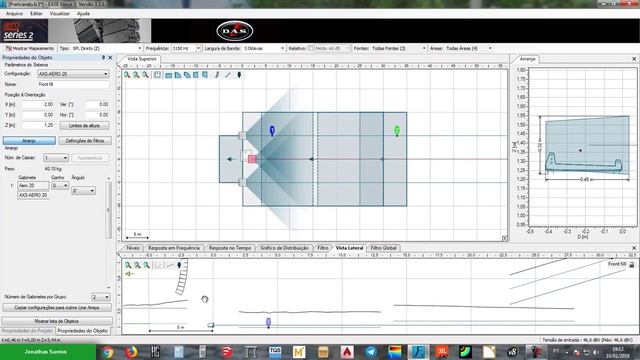Toggle Mostrar Mapeamento
The image size is (640, 360).
pyautogui.click(x=30, y=48)
